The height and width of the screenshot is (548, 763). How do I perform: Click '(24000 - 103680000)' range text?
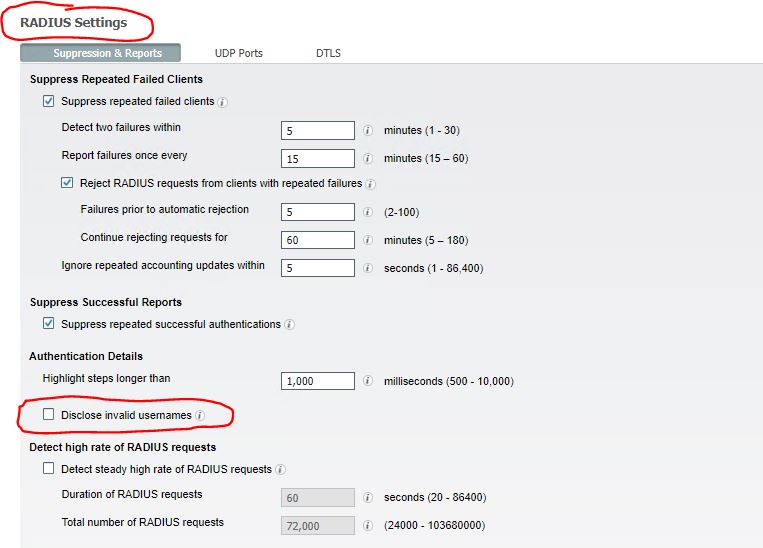pos(435,526)
